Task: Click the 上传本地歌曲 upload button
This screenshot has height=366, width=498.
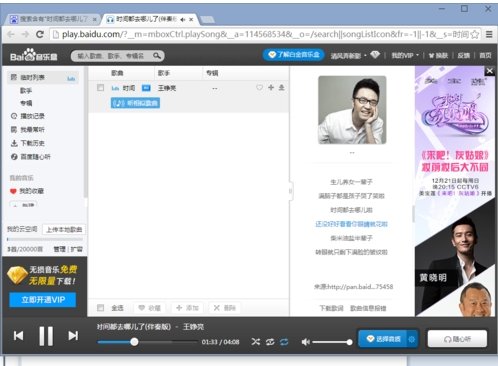Action: 64,229
